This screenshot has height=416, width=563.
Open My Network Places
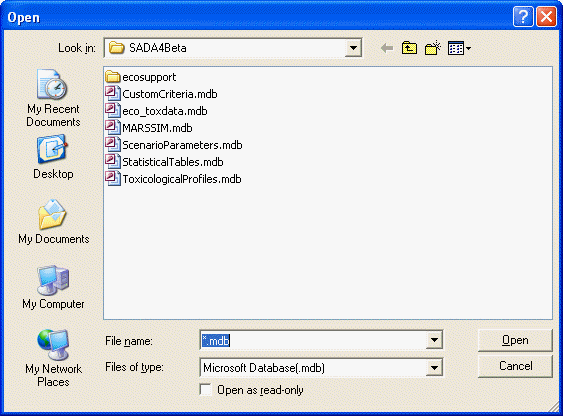tap(53, 358)
